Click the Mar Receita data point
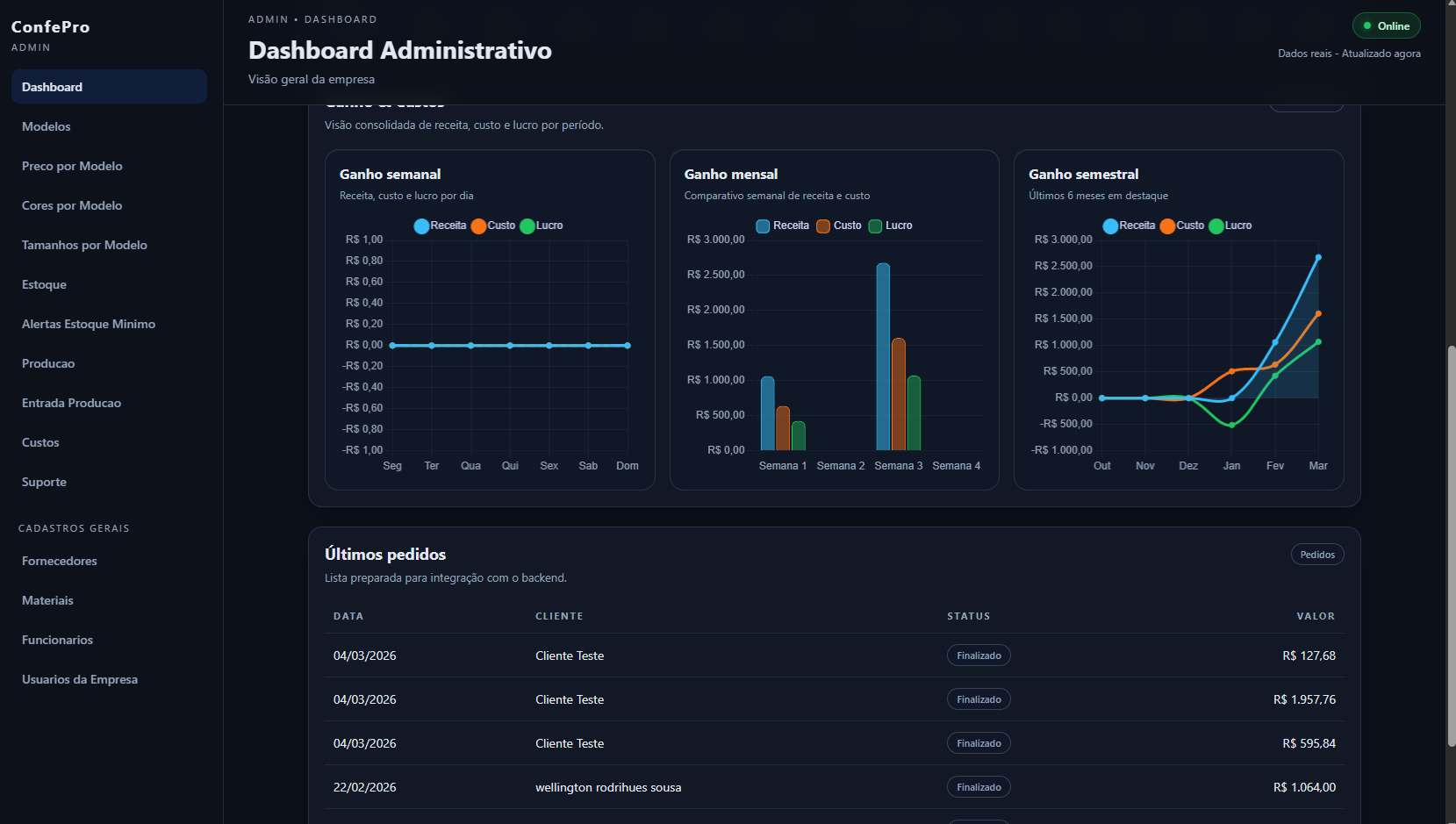The height and width of the screenshot is (824, 1456). [x=1318, y=257]
